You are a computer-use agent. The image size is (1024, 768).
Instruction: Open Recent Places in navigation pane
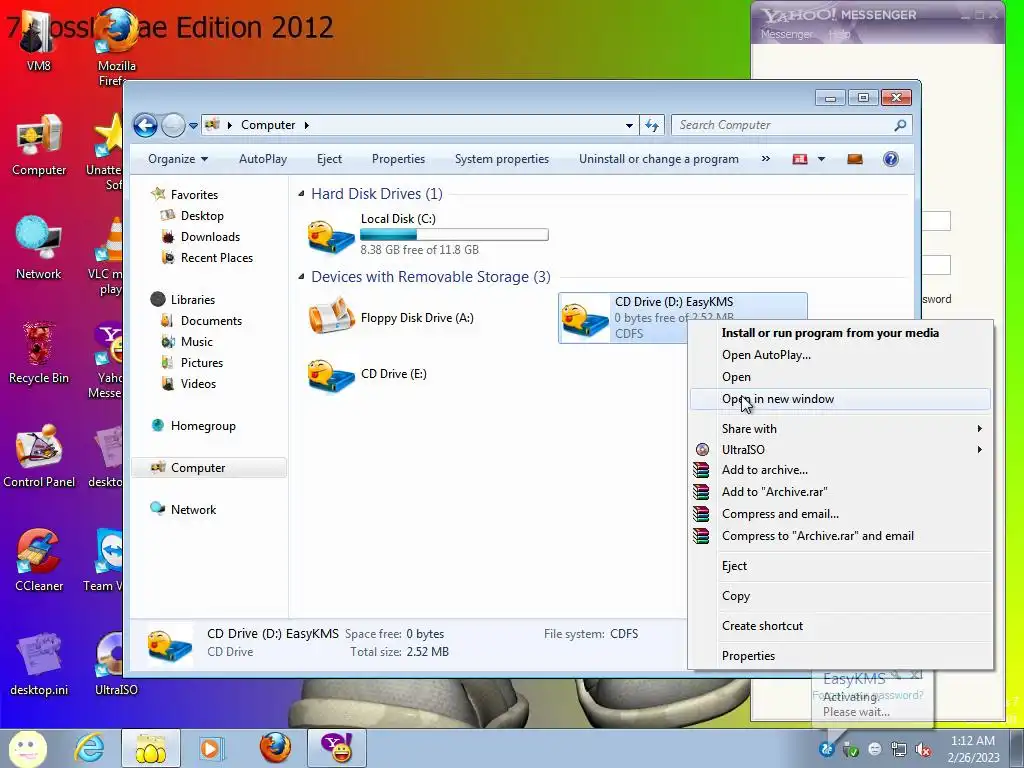[x=216, y=258]
